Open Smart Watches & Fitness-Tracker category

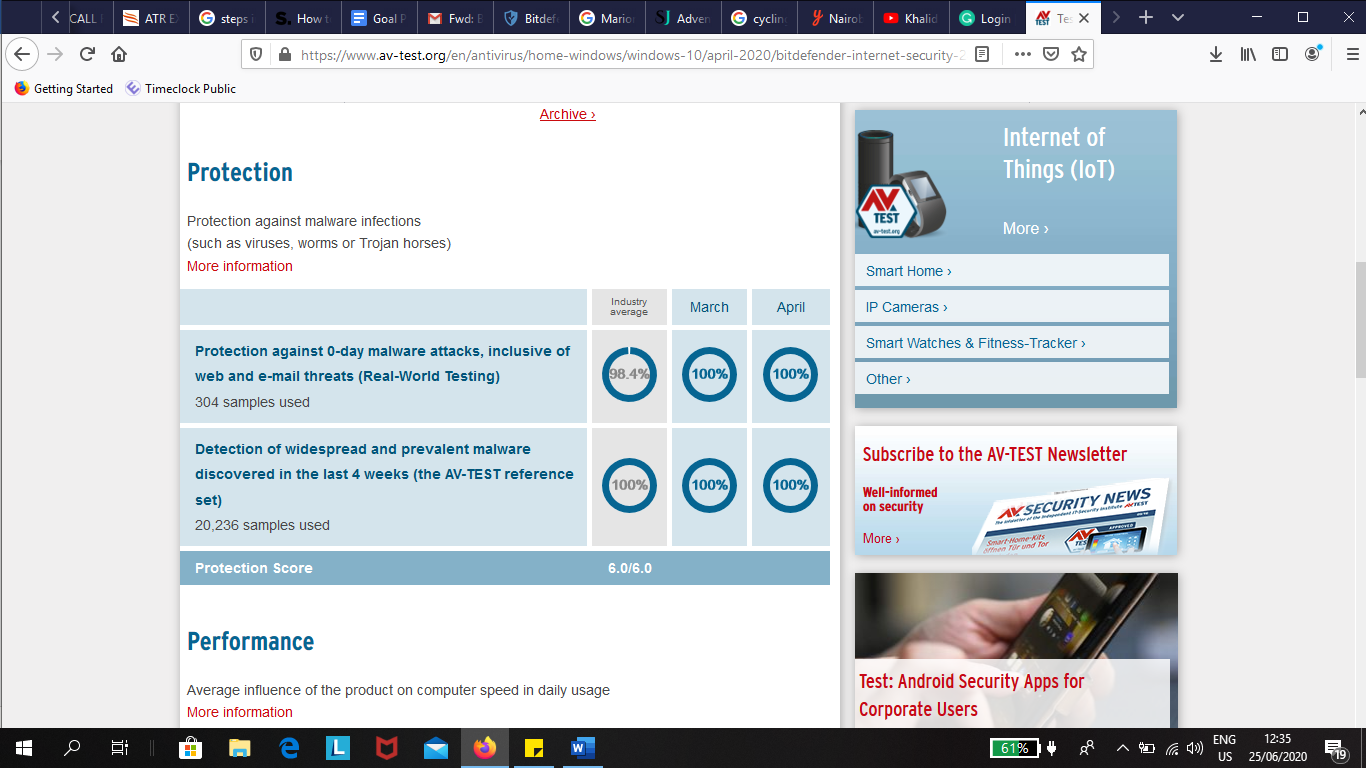1012,343
